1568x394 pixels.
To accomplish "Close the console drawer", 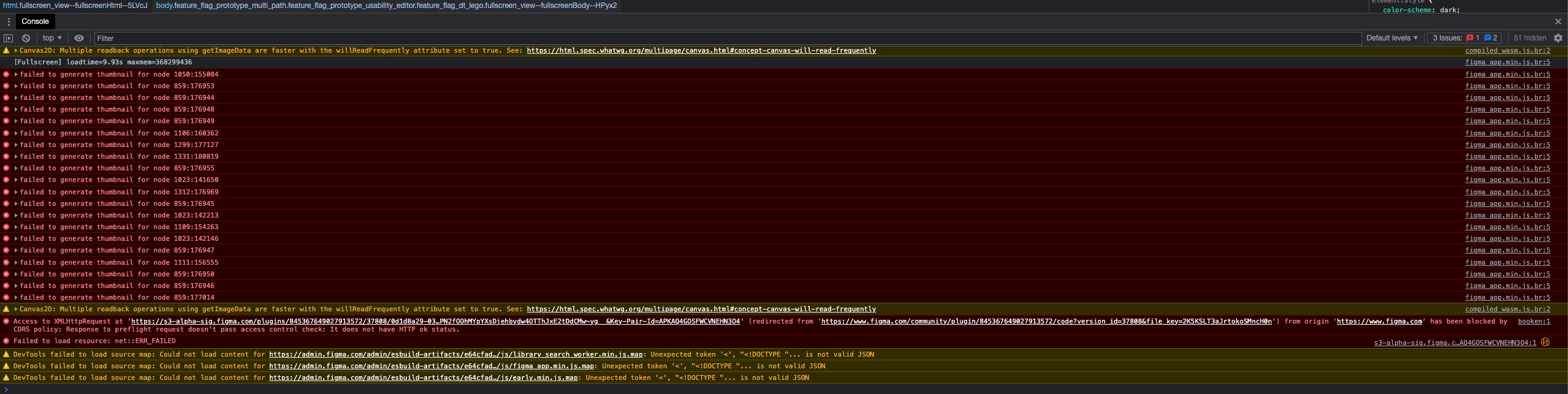I will (1558, 21).
